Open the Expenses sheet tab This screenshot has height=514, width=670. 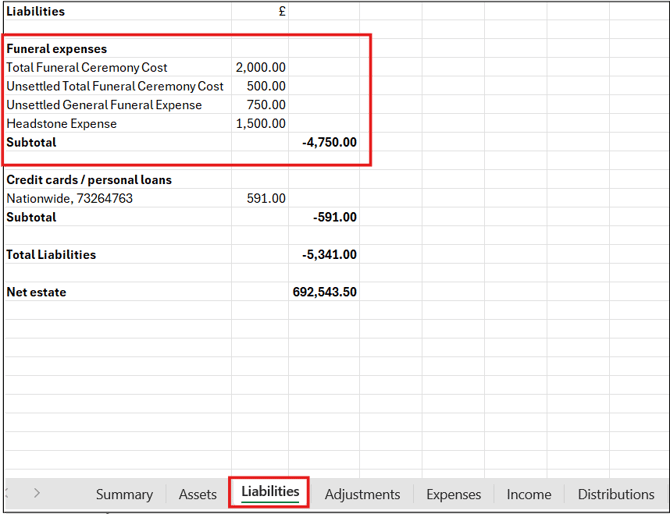pos(454,494)
